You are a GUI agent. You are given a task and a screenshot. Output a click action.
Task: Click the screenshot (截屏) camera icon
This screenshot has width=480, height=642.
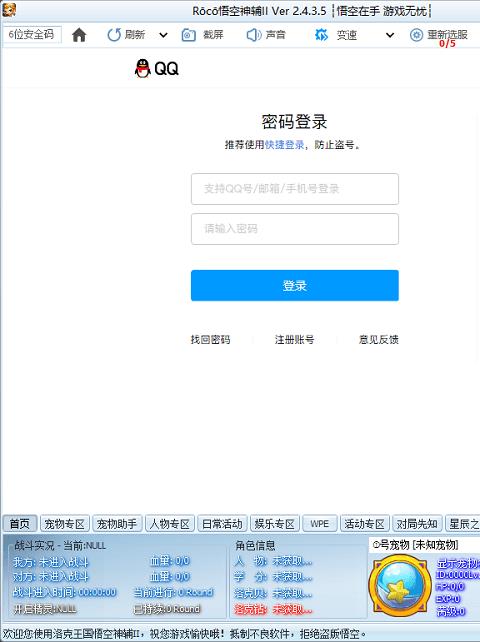coord(188,35)
